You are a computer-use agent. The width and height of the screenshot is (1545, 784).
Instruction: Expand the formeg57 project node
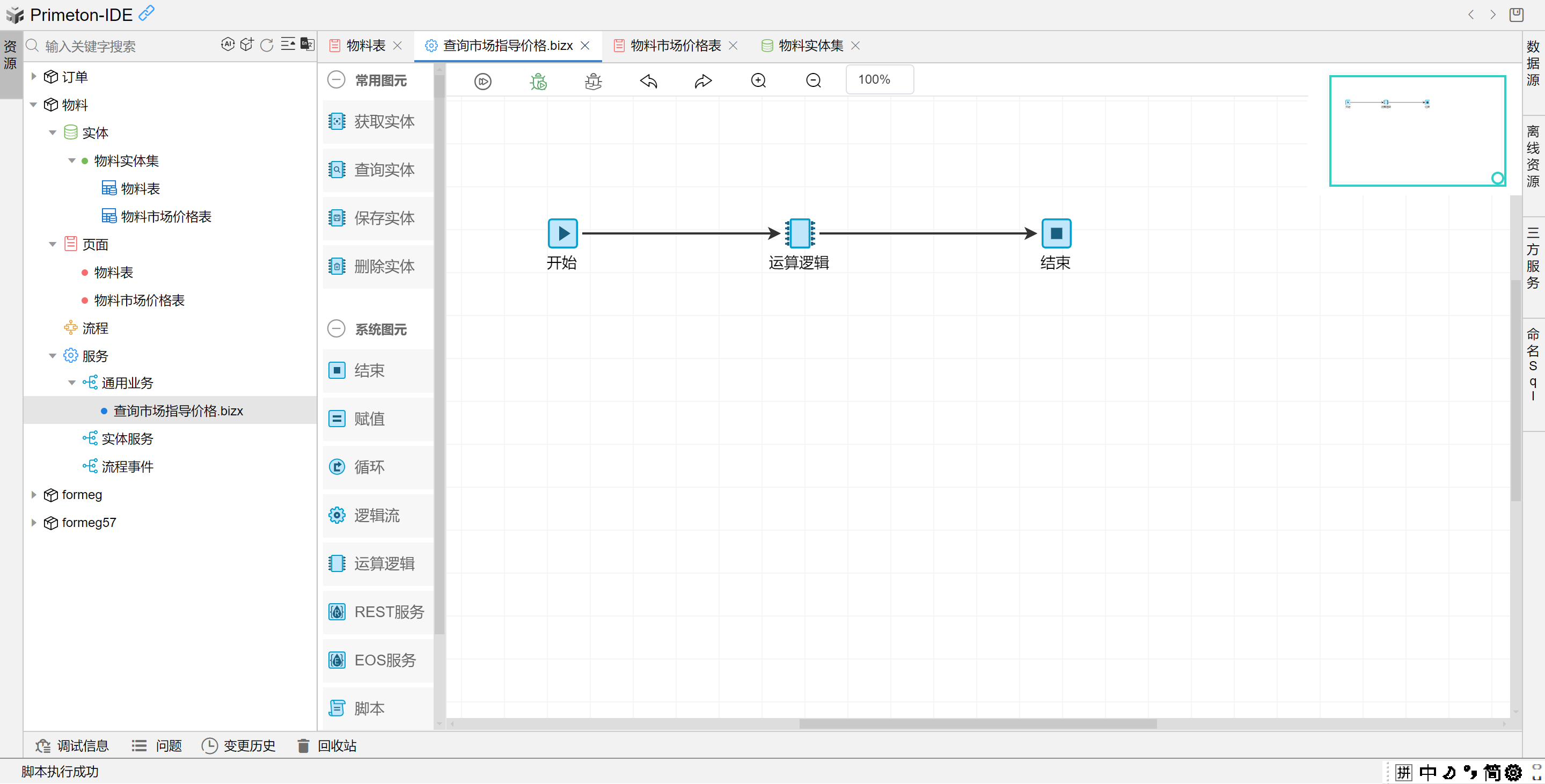pos(34,523)
